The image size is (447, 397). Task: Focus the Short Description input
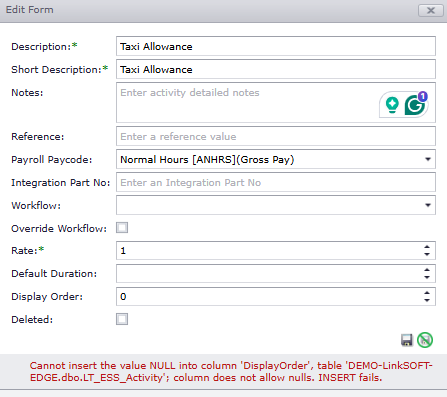point(276,69)
